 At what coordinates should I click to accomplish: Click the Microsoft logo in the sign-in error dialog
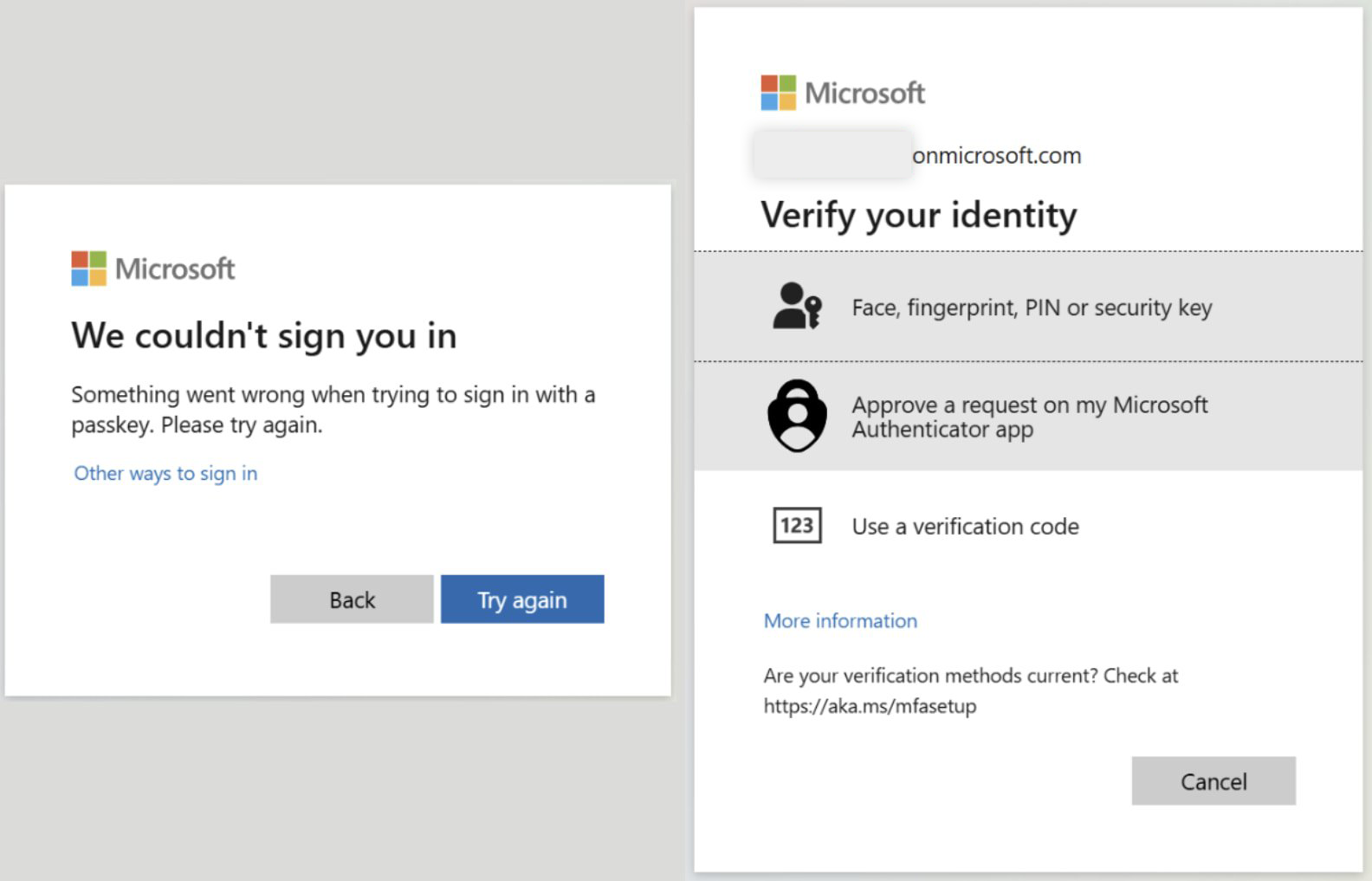(x=153, y=269)
